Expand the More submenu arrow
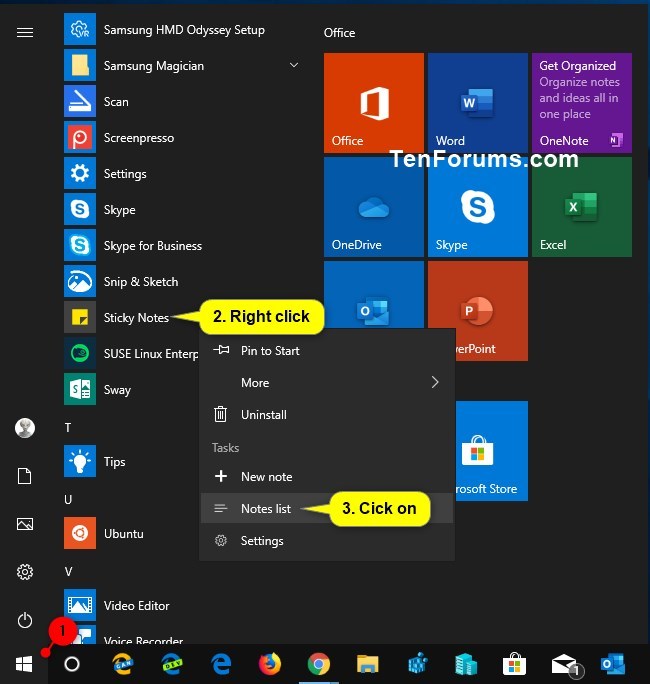Viewport: 650px width, 684px height. (435, 382)
